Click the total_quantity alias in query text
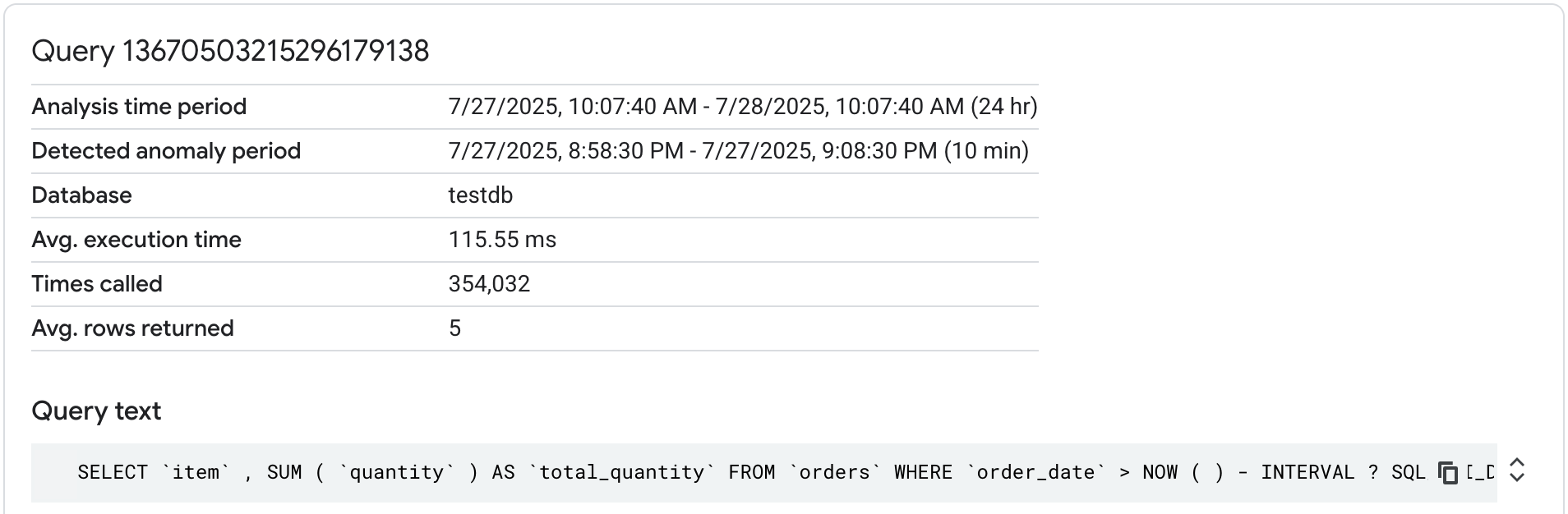 pos(621,472)
